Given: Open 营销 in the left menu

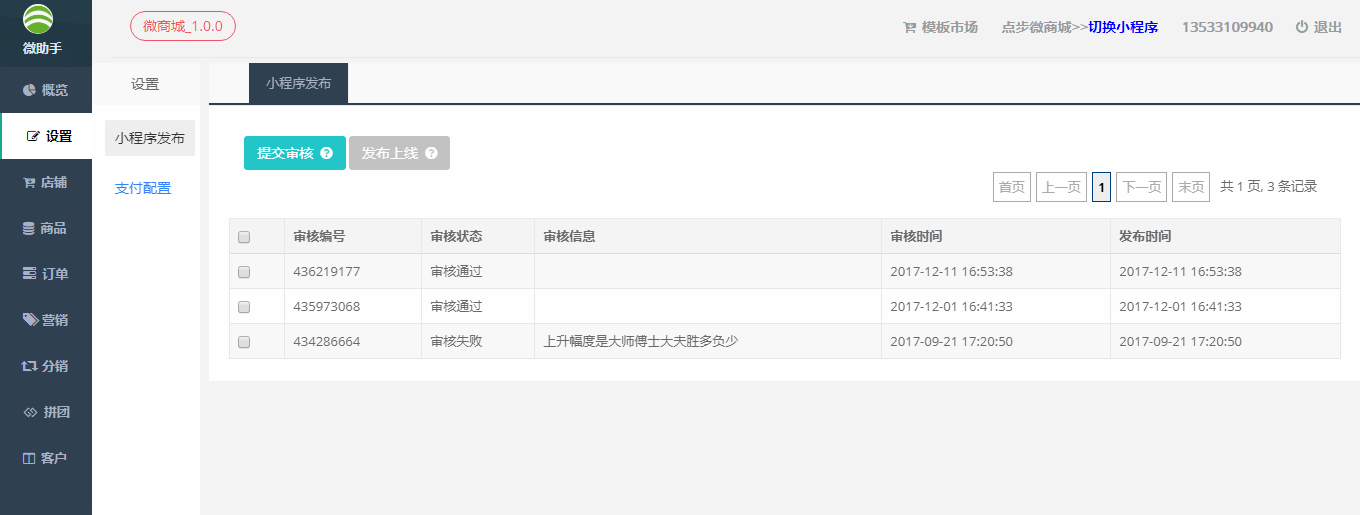Looking at the screenshot, I should pyautogui.click(x=46, y=320).
